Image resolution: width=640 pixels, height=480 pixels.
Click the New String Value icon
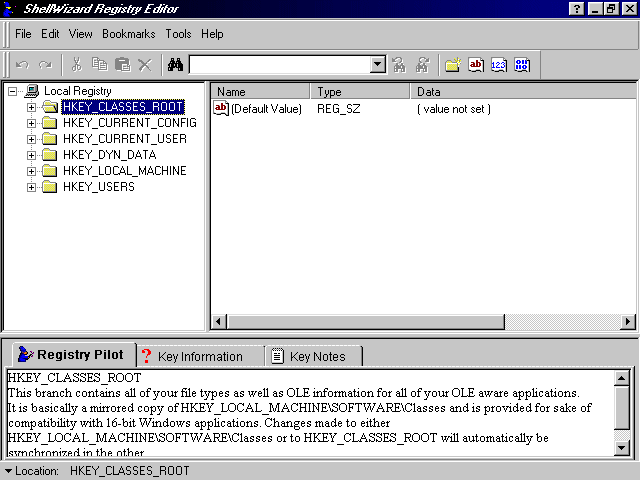coord(476,65)
